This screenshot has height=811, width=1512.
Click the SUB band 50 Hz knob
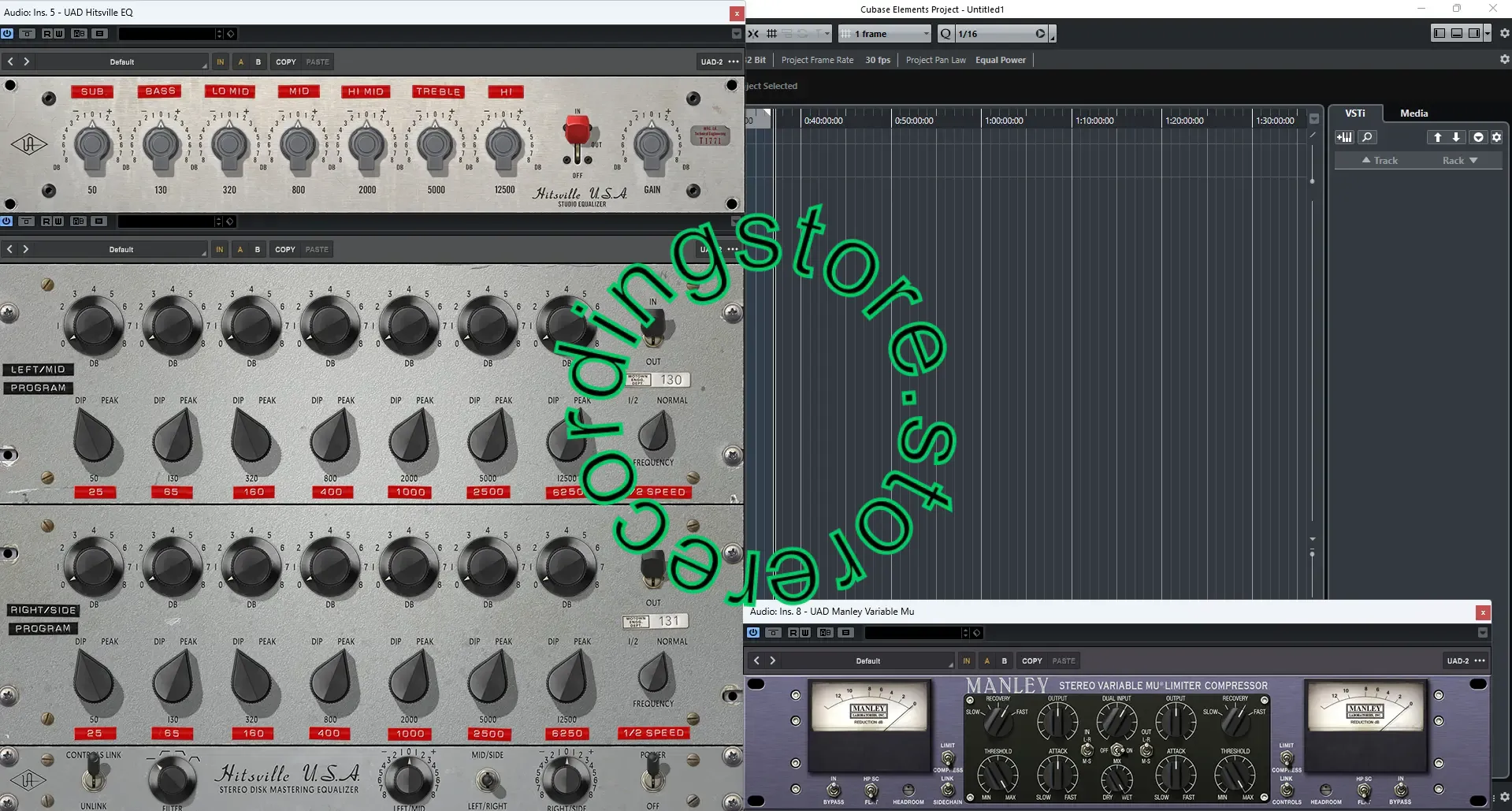(x=92, y=145)
